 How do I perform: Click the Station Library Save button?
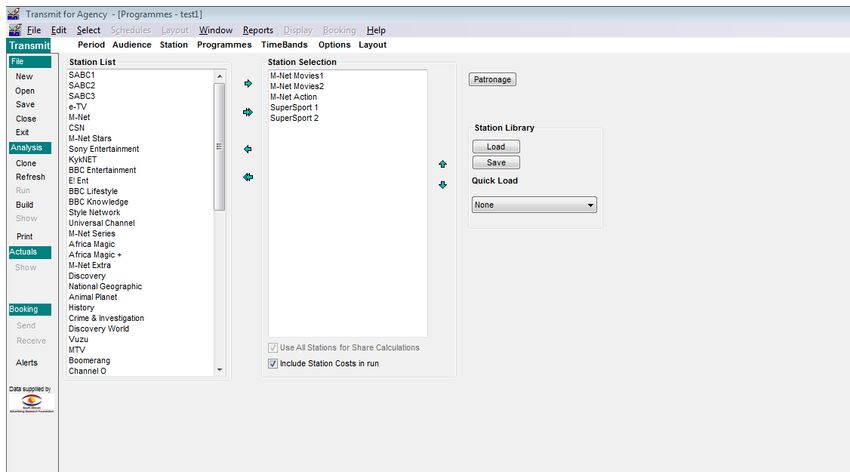point(496,163)
